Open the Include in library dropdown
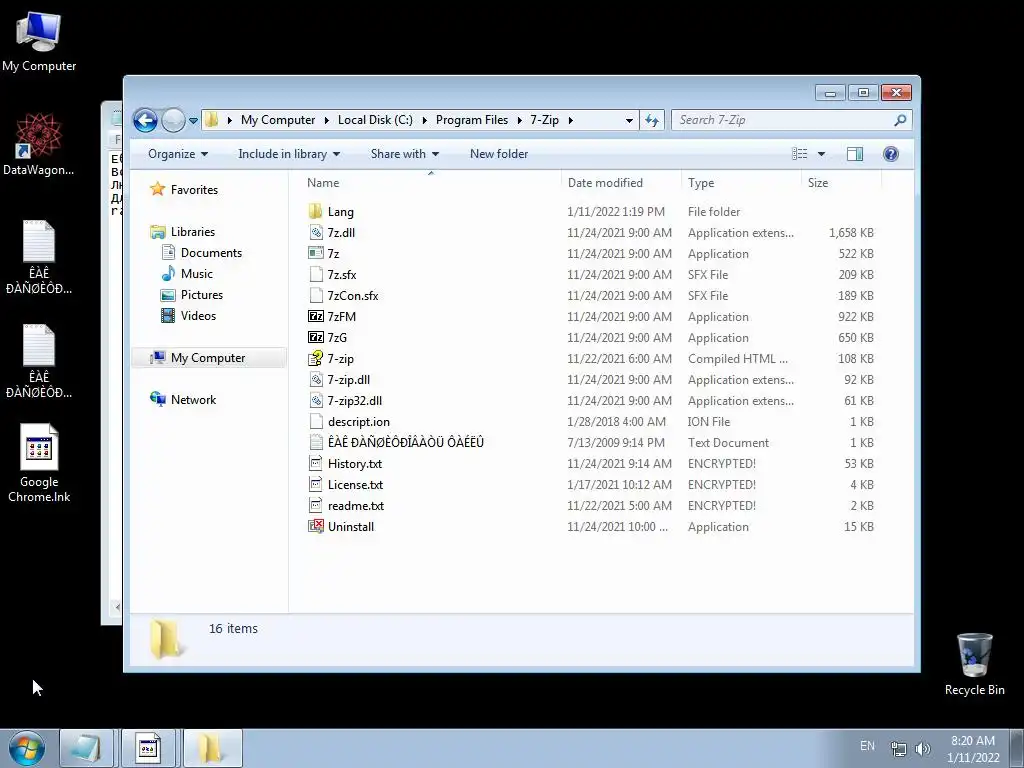 pos(289,154)
